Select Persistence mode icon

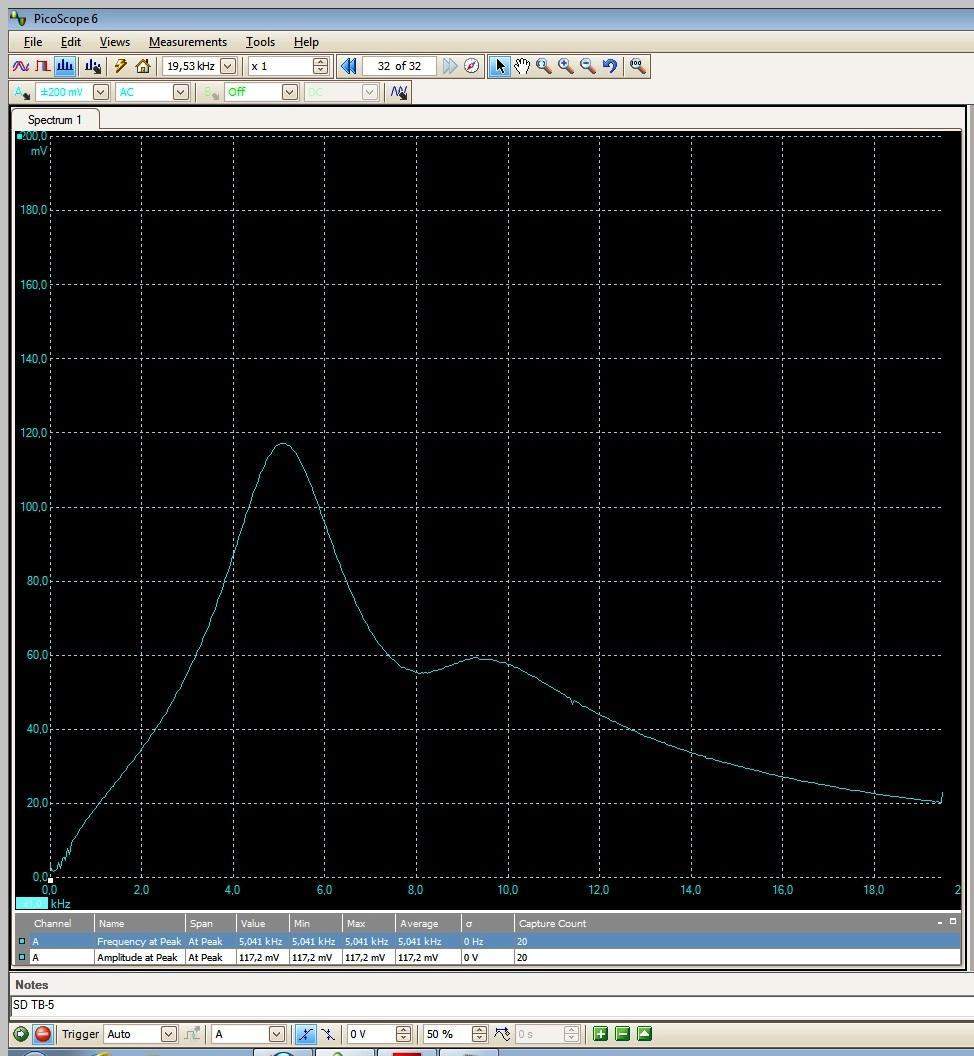(x=42, y=66)
